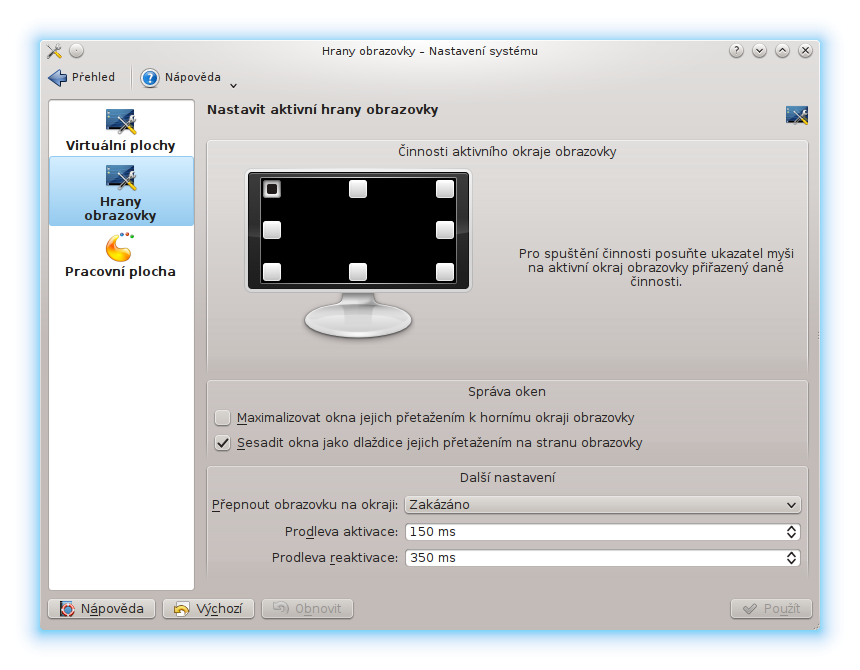Click the bottom-right screen corner square
Viewport: 860px width, 670px height.
coord(445,271)
